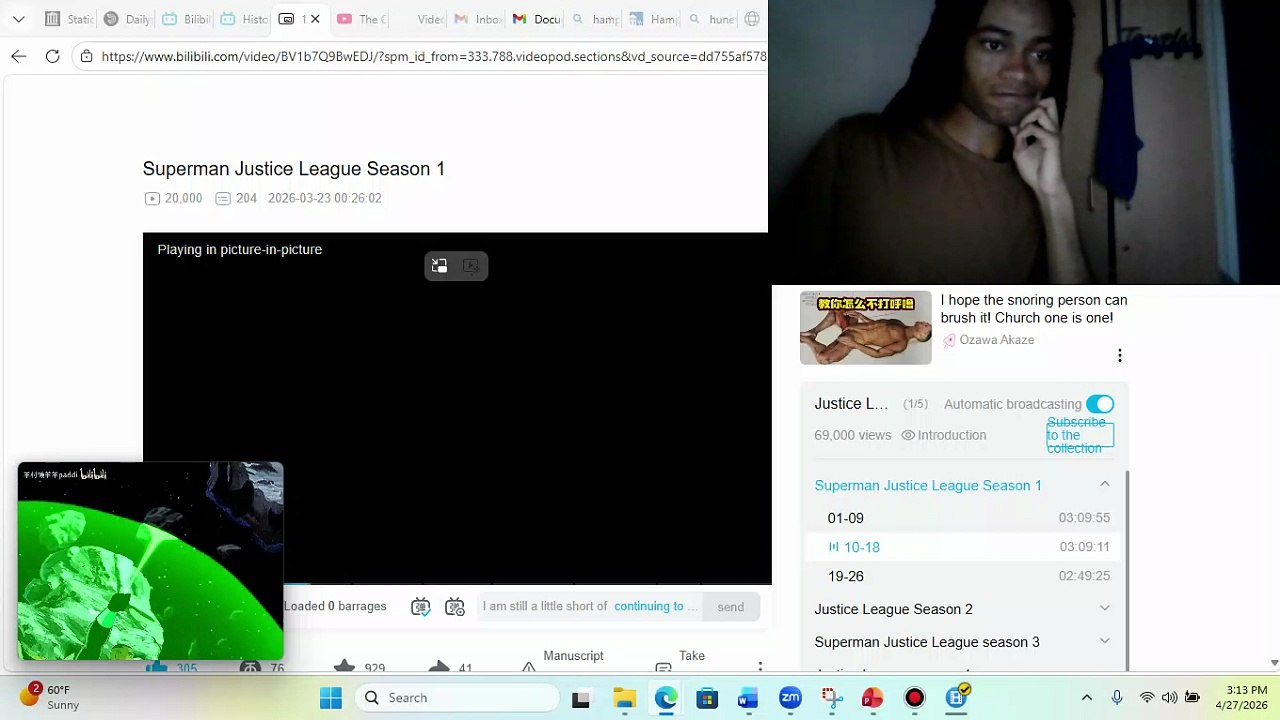Viewport: 1280px width, 720px height.
Task: Click the barrage comment input field
Action: (545, 607)
